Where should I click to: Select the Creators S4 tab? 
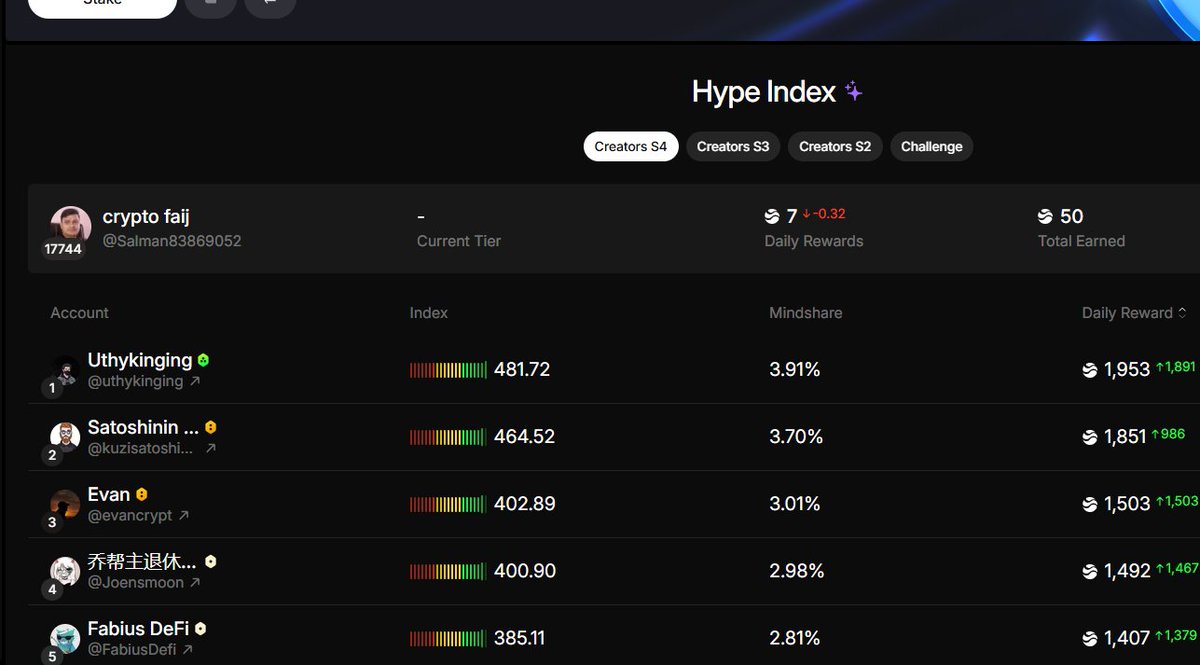[x=630, y=146]
